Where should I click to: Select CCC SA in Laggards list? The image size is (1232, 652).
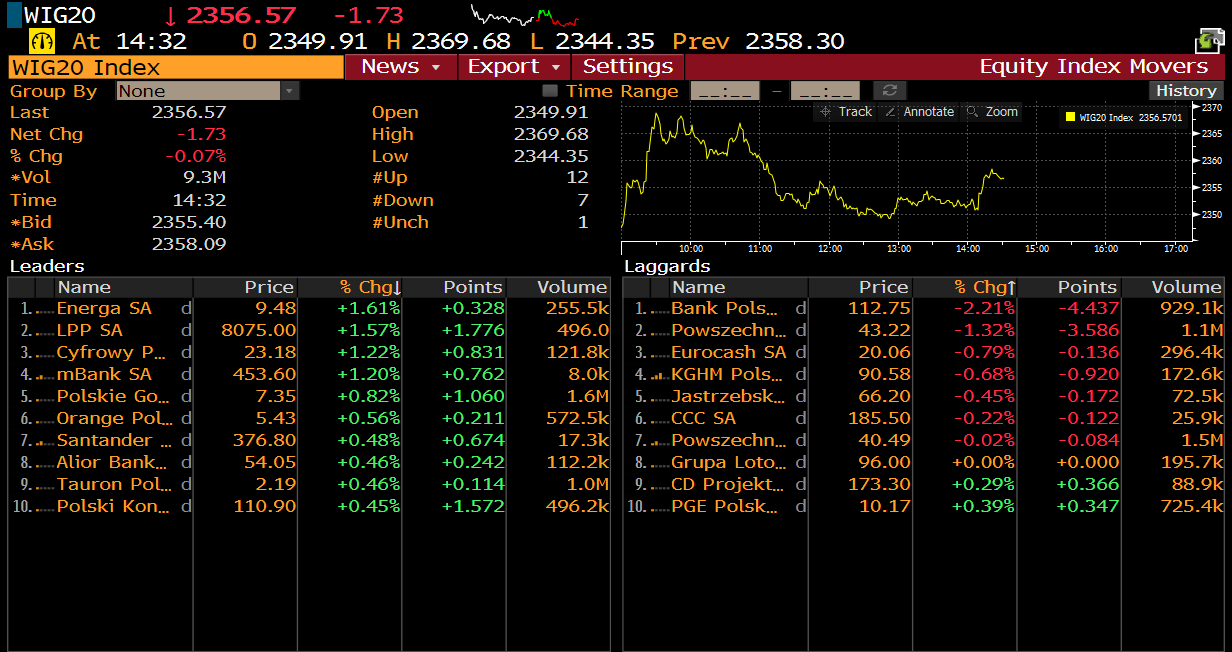(703, 419)
